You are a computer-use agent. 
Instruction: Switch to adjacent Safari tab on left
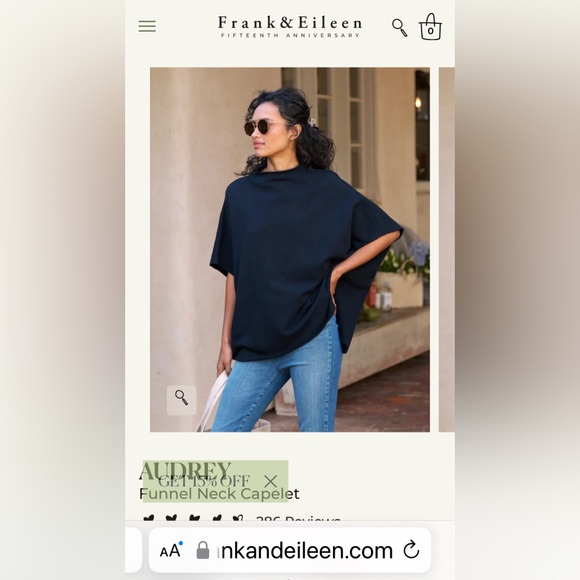coord(133,550)
